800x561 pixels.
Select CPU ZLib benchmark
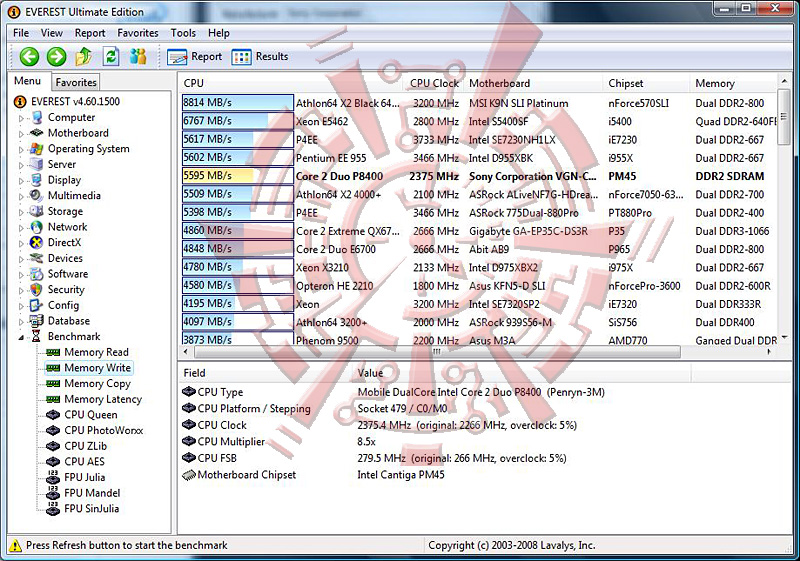click(85, 446)
